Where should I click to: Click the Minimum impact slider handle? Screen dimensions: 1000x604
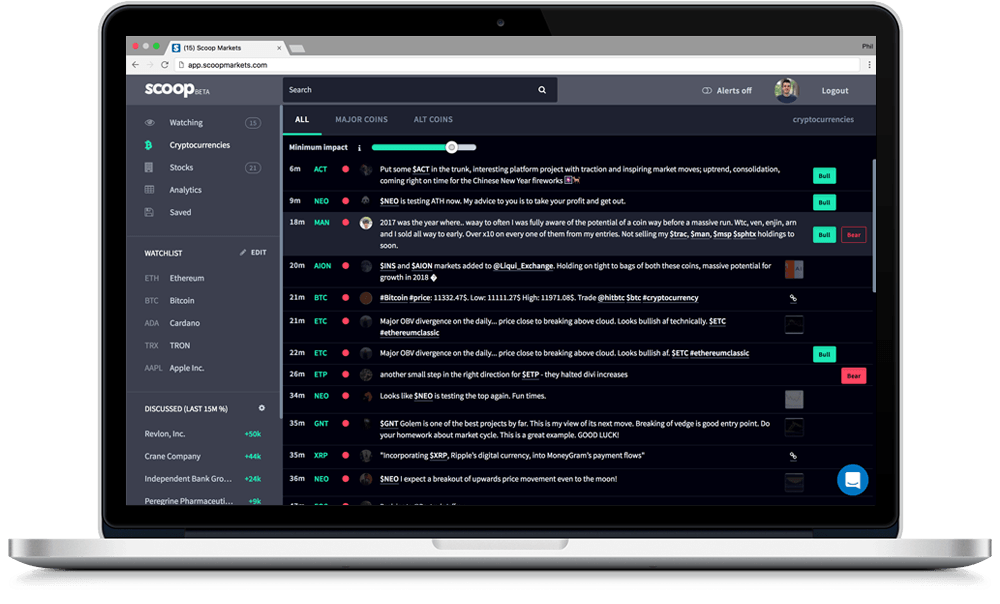(452, 147)
